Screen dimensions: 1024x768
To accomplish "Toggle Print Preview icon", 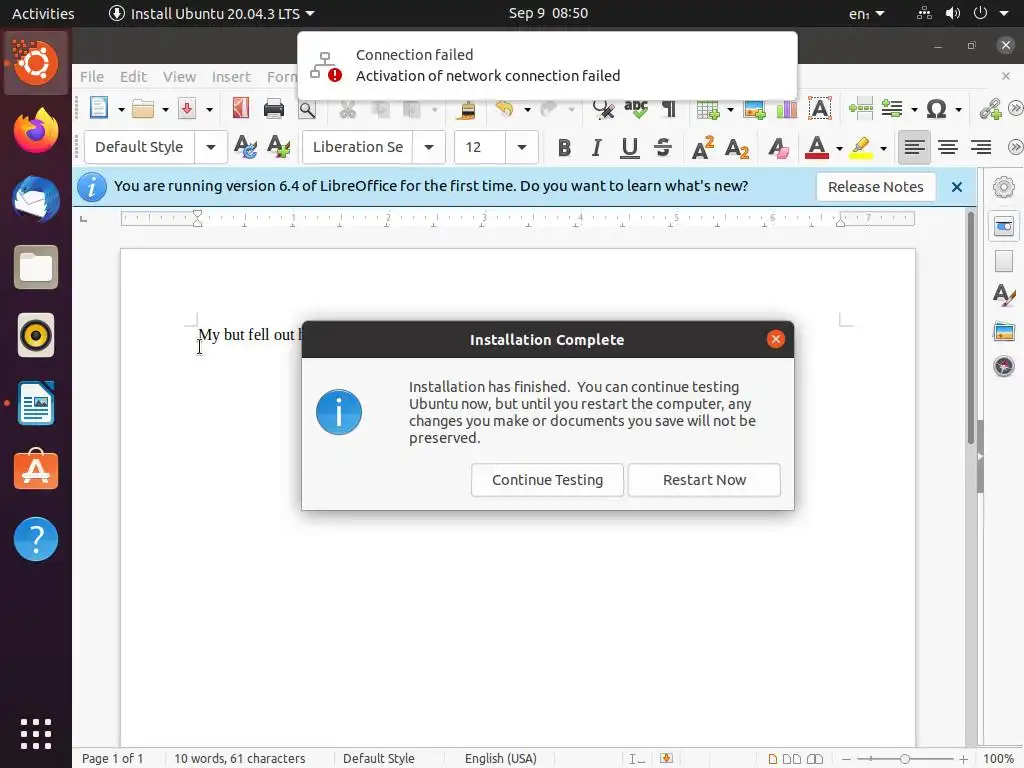I will tap(307, 110).
